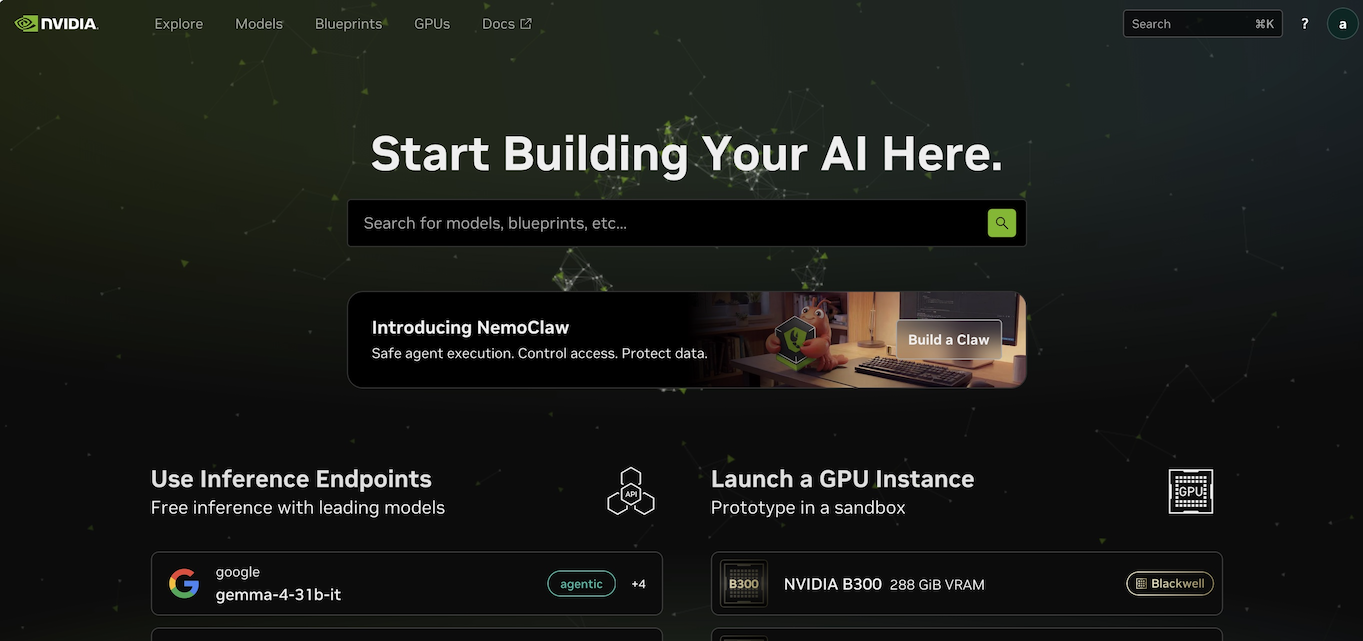Open the Introducing NemoClaw banner
Image resolution: width=1363 pixels, height=641 pixels.
687,340
